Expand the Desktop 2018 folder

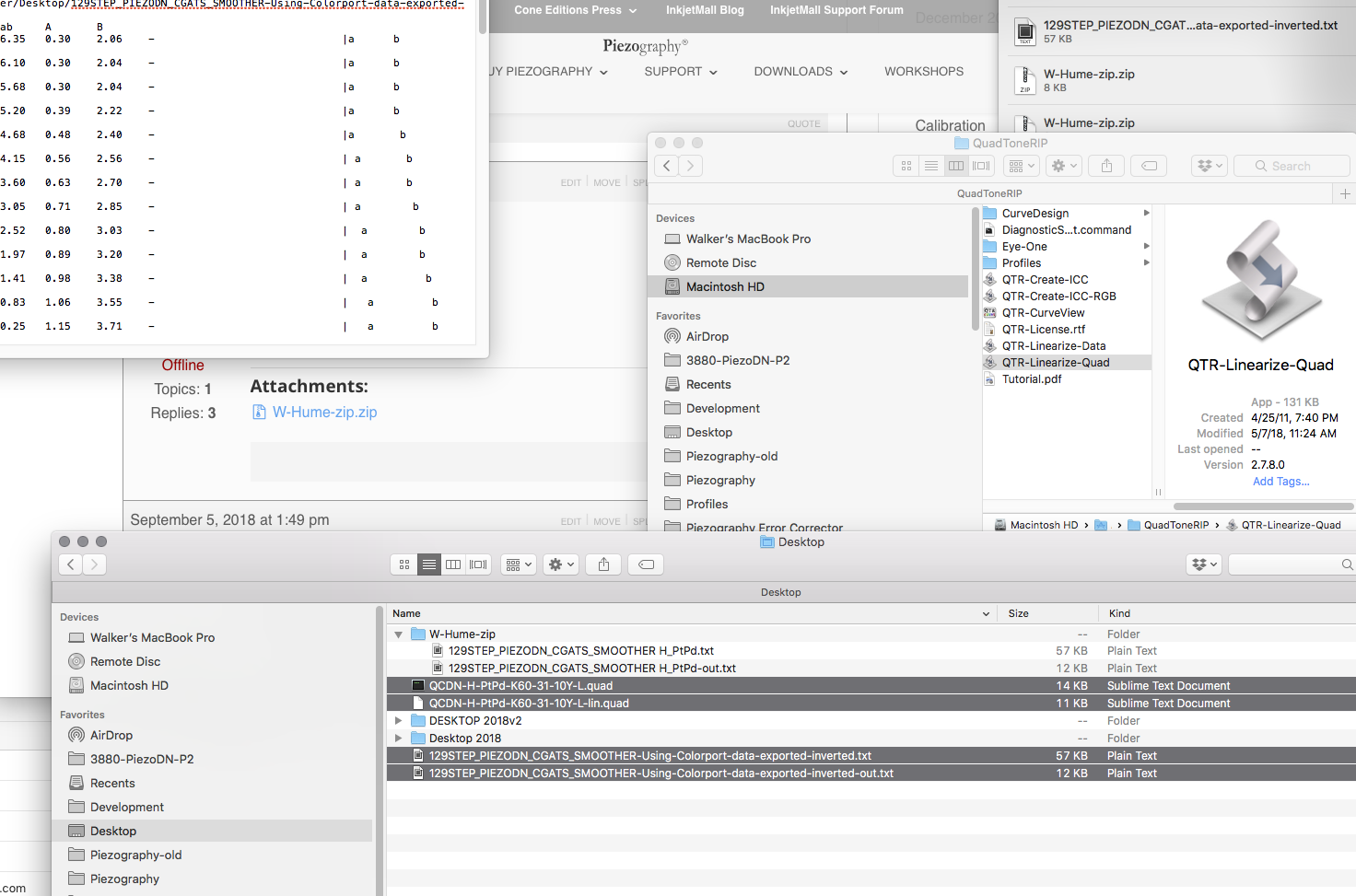398,739
